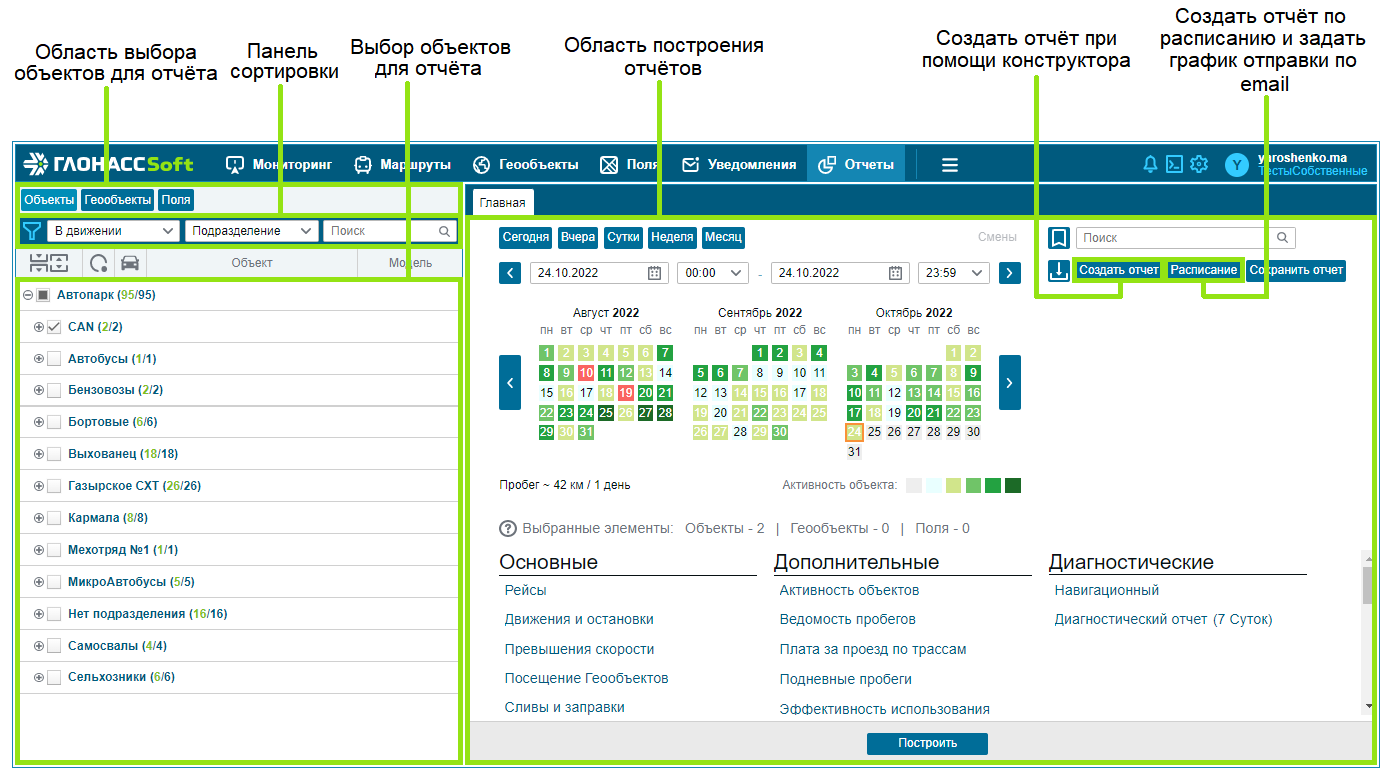Open the end date calendar picker icon

pyautogui.click(x=896, y=272)
